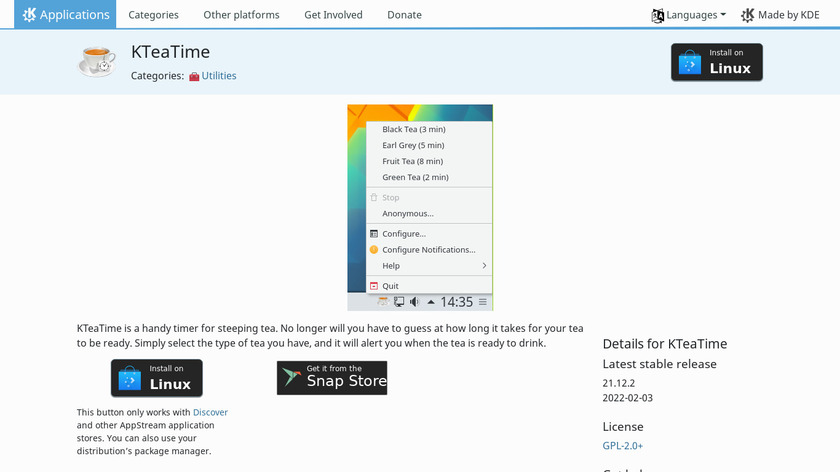
Task: Expand the Languages dropdown
Action: click(696, 15)
